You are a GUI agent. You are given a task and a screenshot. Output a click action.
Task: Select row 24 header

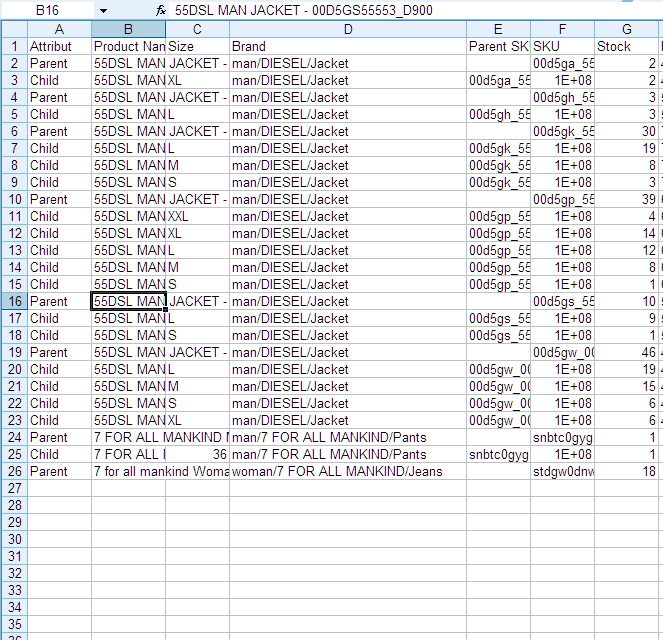click(15, 438)
